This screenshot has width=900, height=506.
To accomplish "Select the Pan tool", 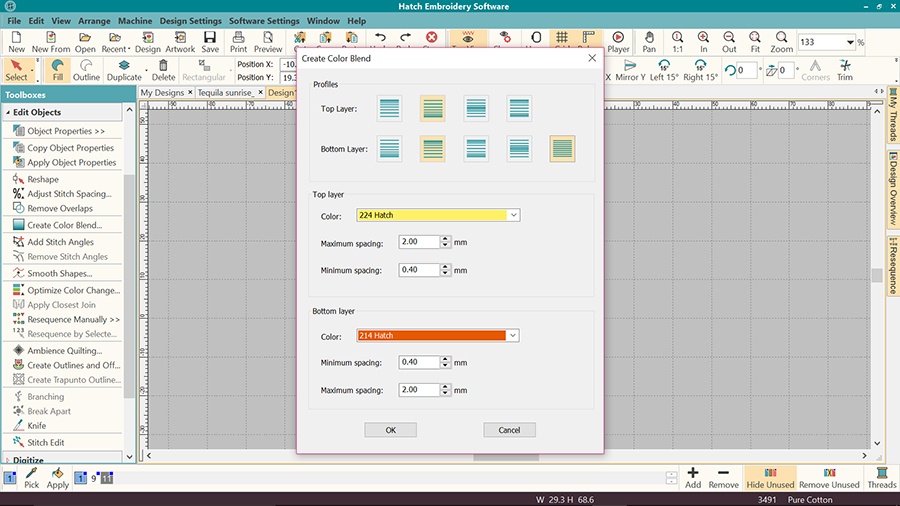I will coord(650,41).
